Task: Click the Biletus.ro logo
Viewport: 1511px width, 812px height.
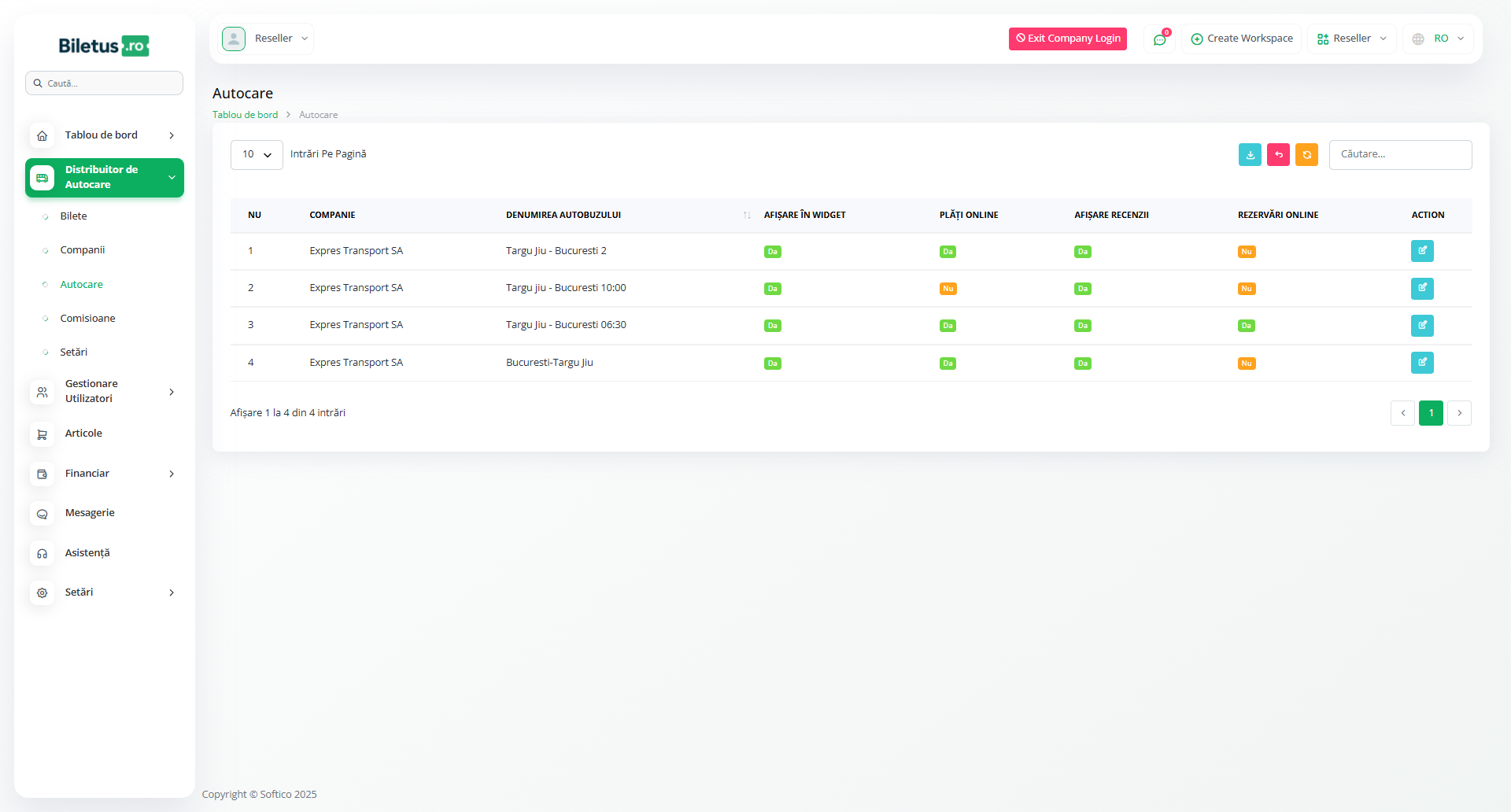Action: coord(104,46)
